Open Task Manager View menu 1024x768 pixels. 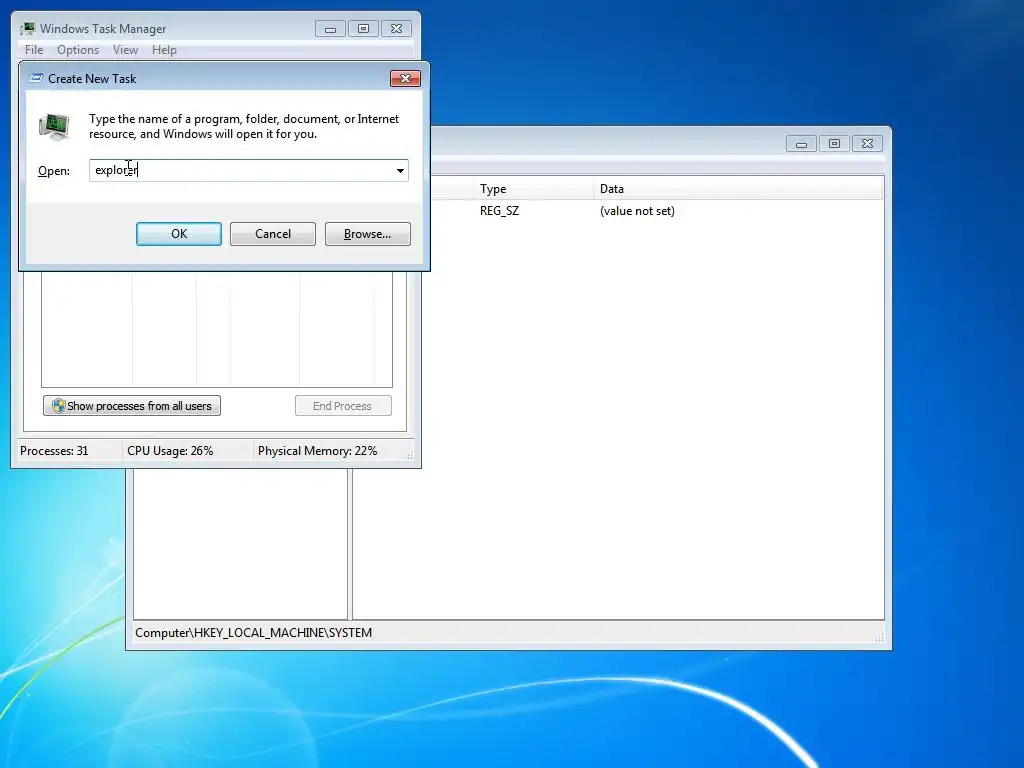[125, 50]
